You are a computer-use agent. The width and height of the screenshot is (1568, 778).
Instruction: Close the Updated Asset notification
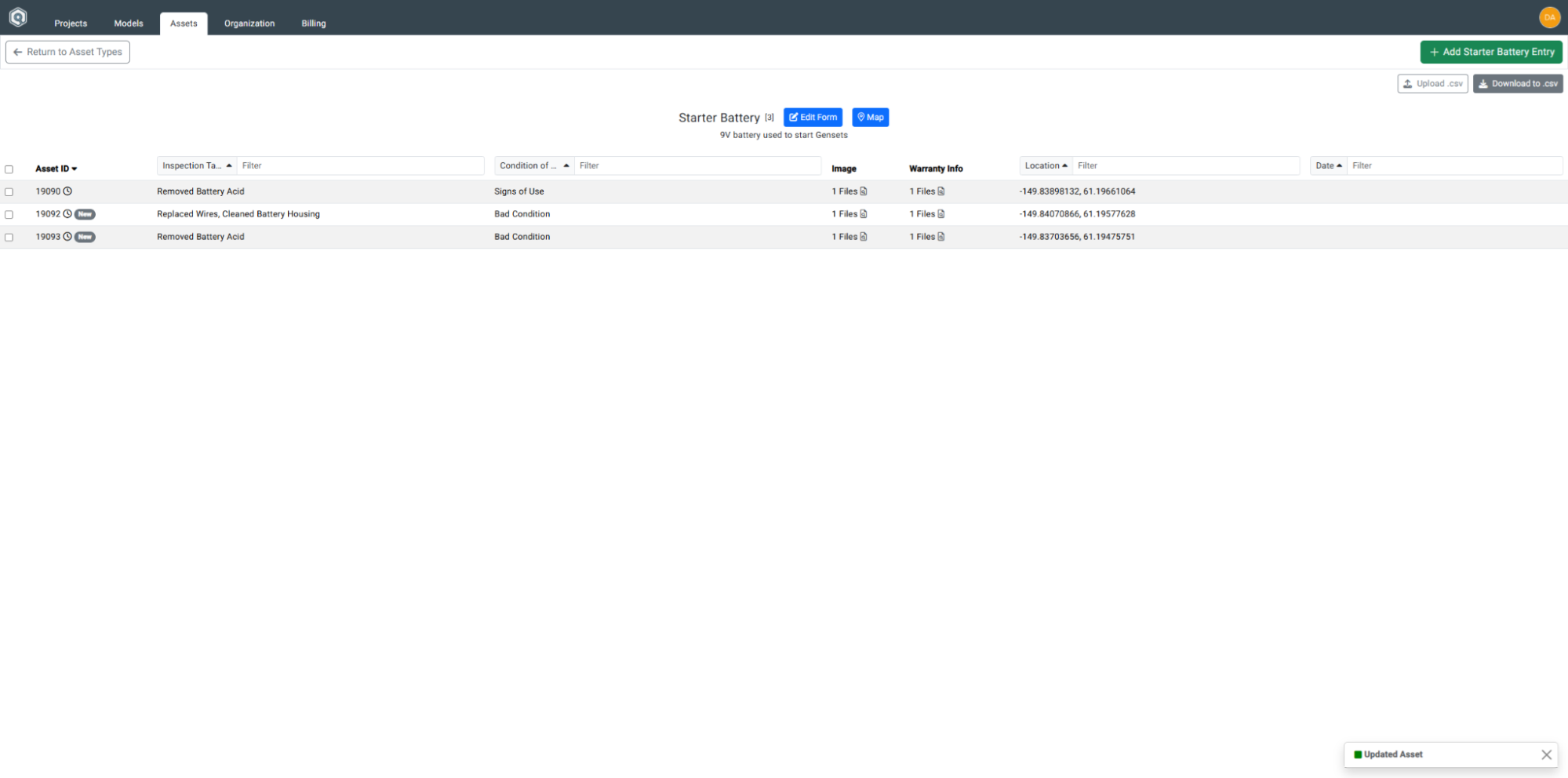pos(1546,754)
